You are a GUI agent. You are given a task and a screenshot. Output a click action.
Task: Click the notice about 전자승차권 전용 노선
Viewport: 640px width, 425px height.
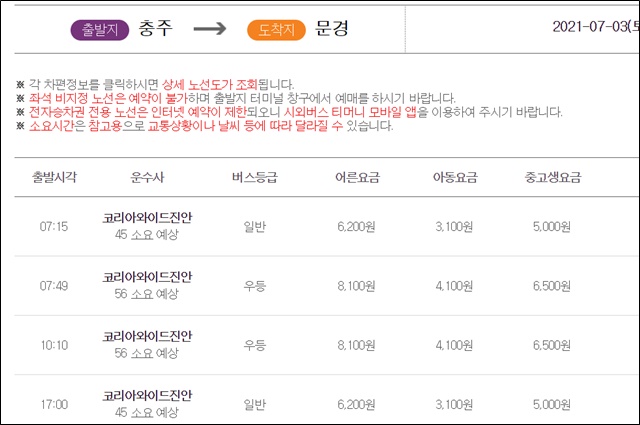pyautogui.click(x=289, y=112)
